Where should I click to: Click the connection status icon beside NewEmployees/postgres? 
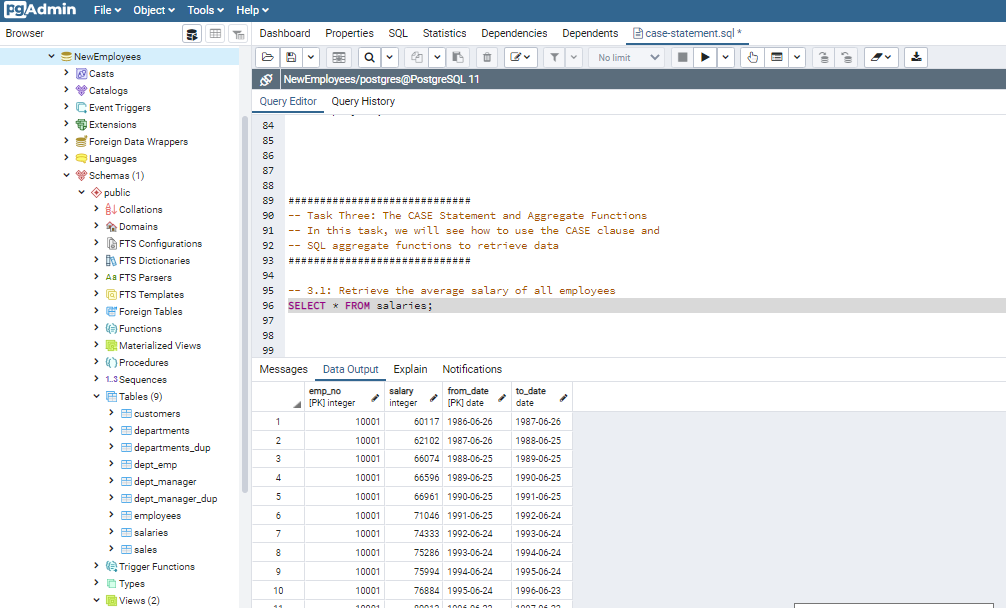coord(266,79)
